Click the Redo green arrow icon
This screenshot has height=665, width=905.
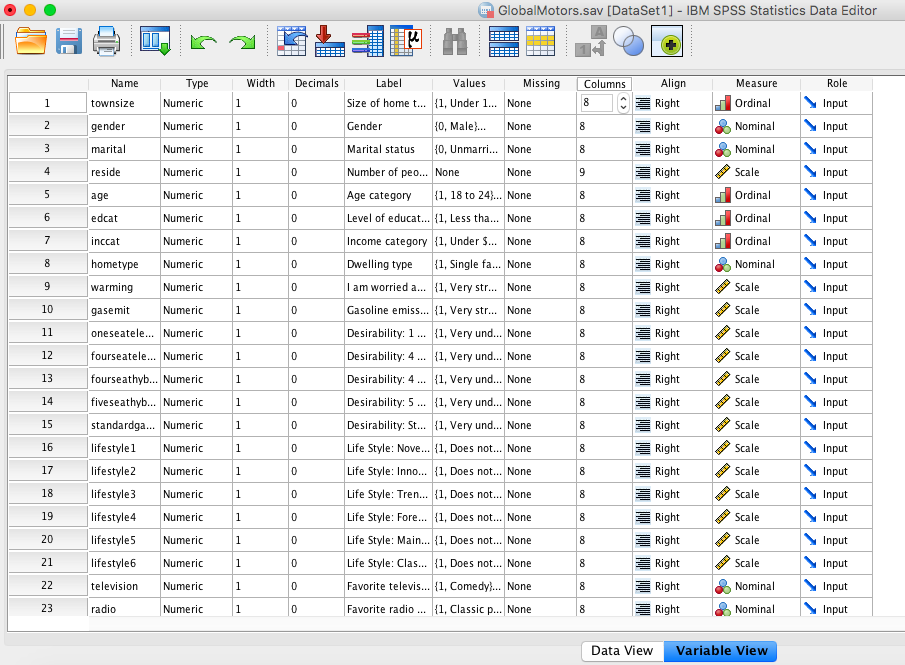tap(242, 42)
